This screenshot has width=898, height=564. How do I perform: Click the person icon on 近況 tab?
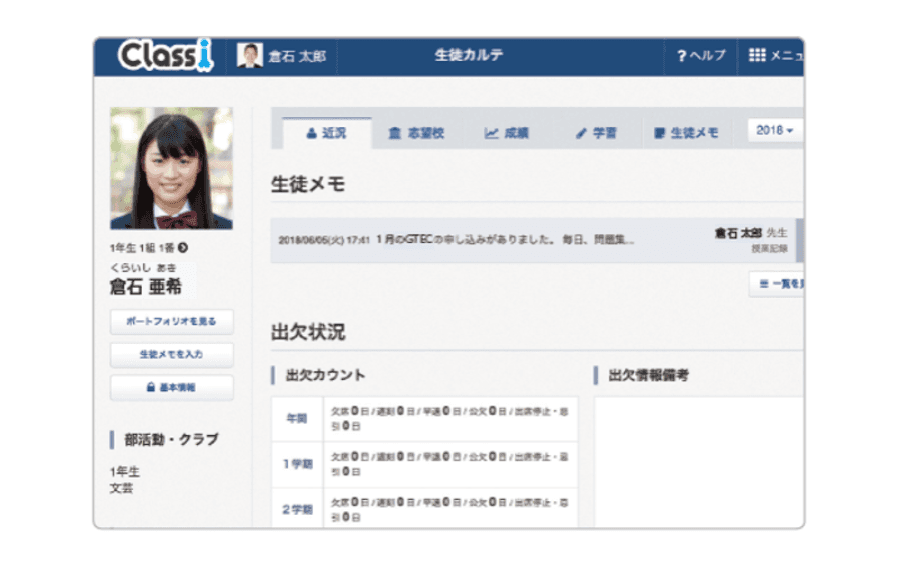click(311, 133)
